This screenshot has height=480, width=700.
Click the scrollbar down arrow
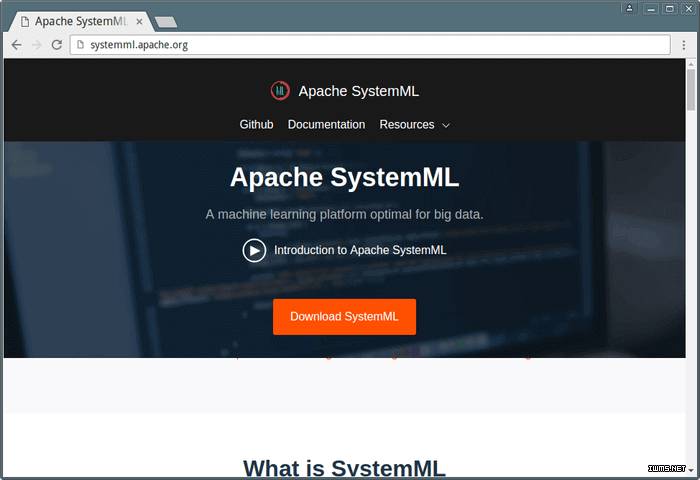click(x=691, y=471)
